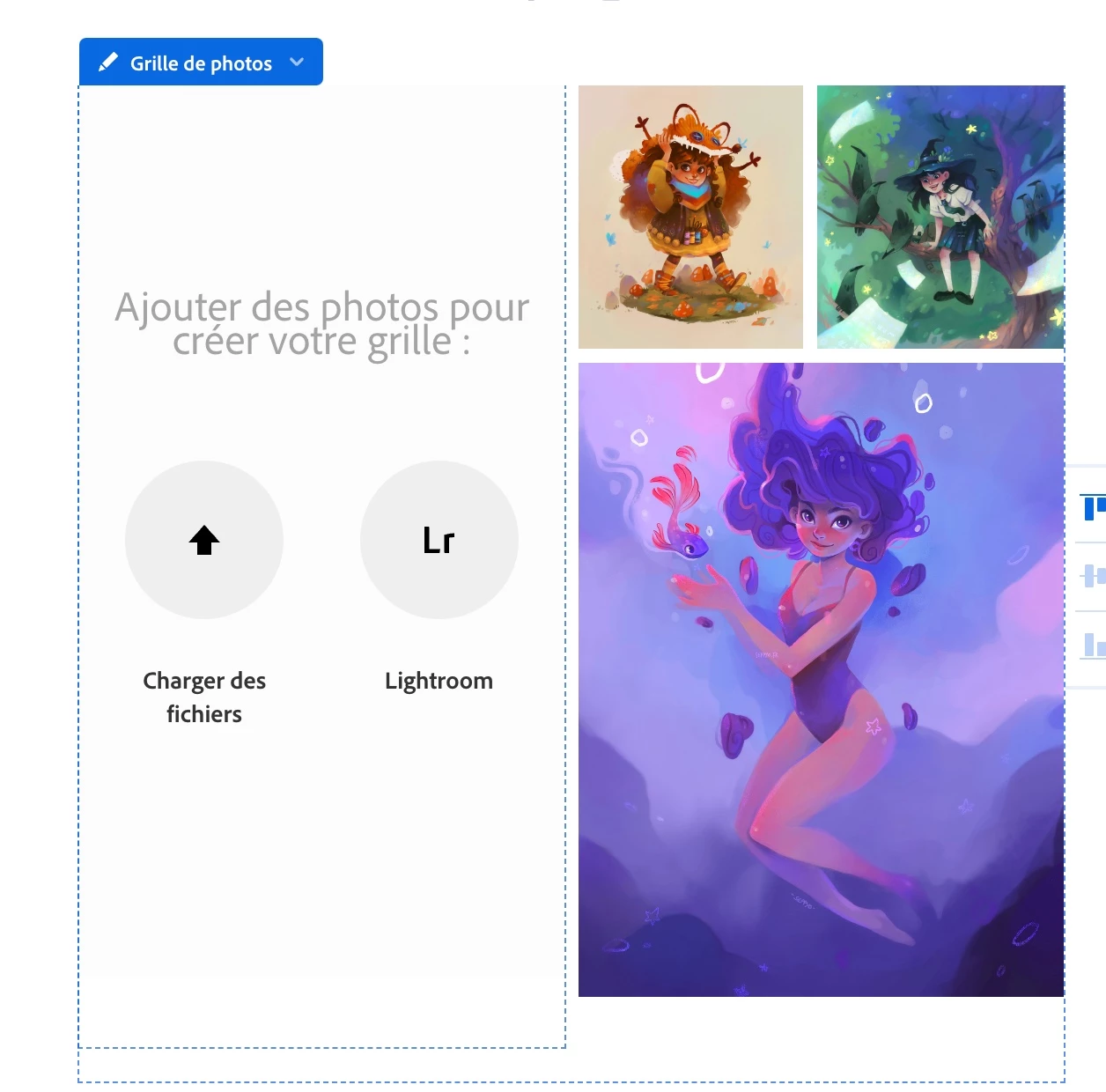Click the pencil edit icon on Grille de photos
Image resolution: width=1106 pixels, height=1092 pixels.
107,63
